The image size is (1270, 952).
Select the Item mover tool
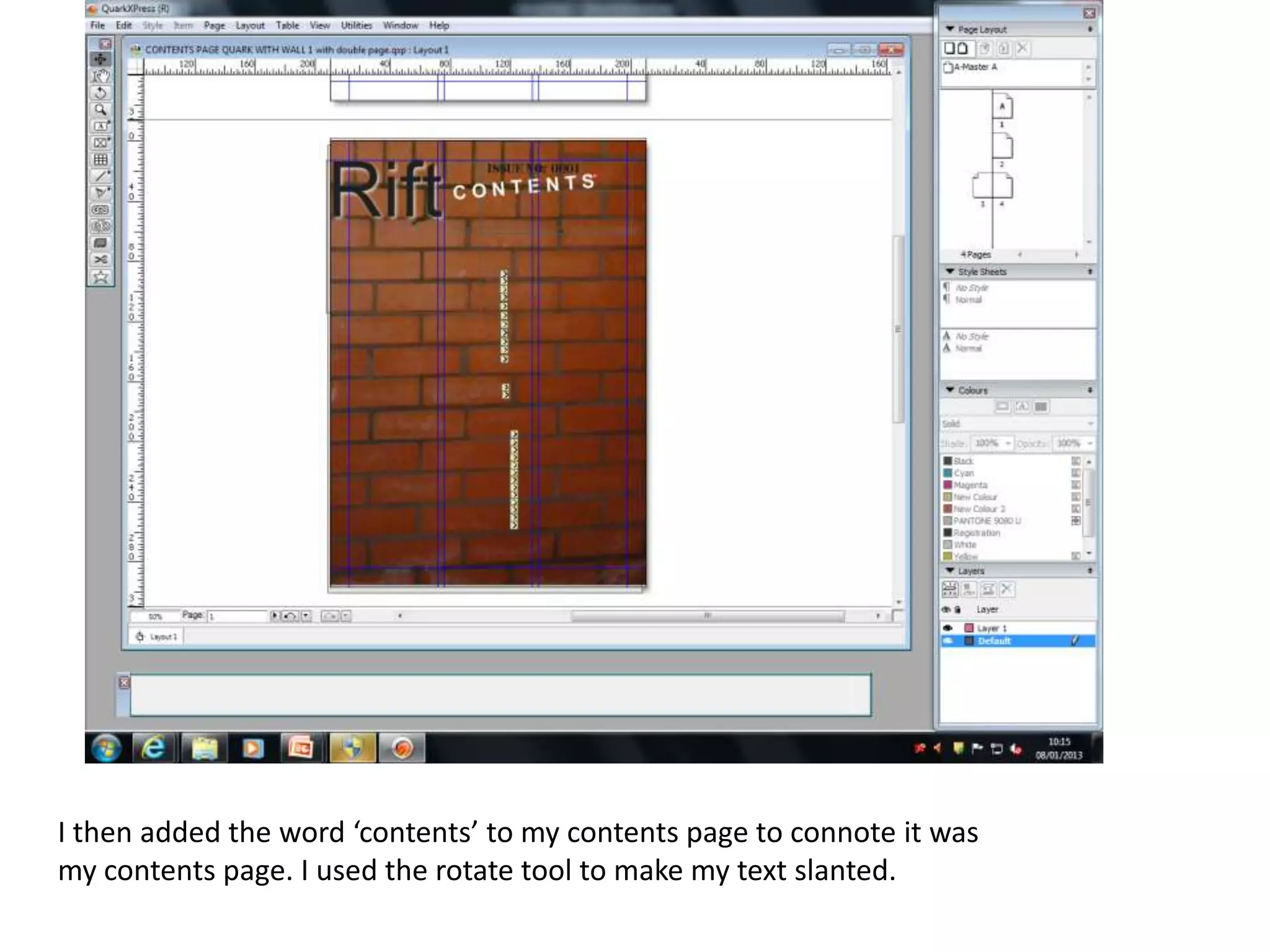click(100, 59)
